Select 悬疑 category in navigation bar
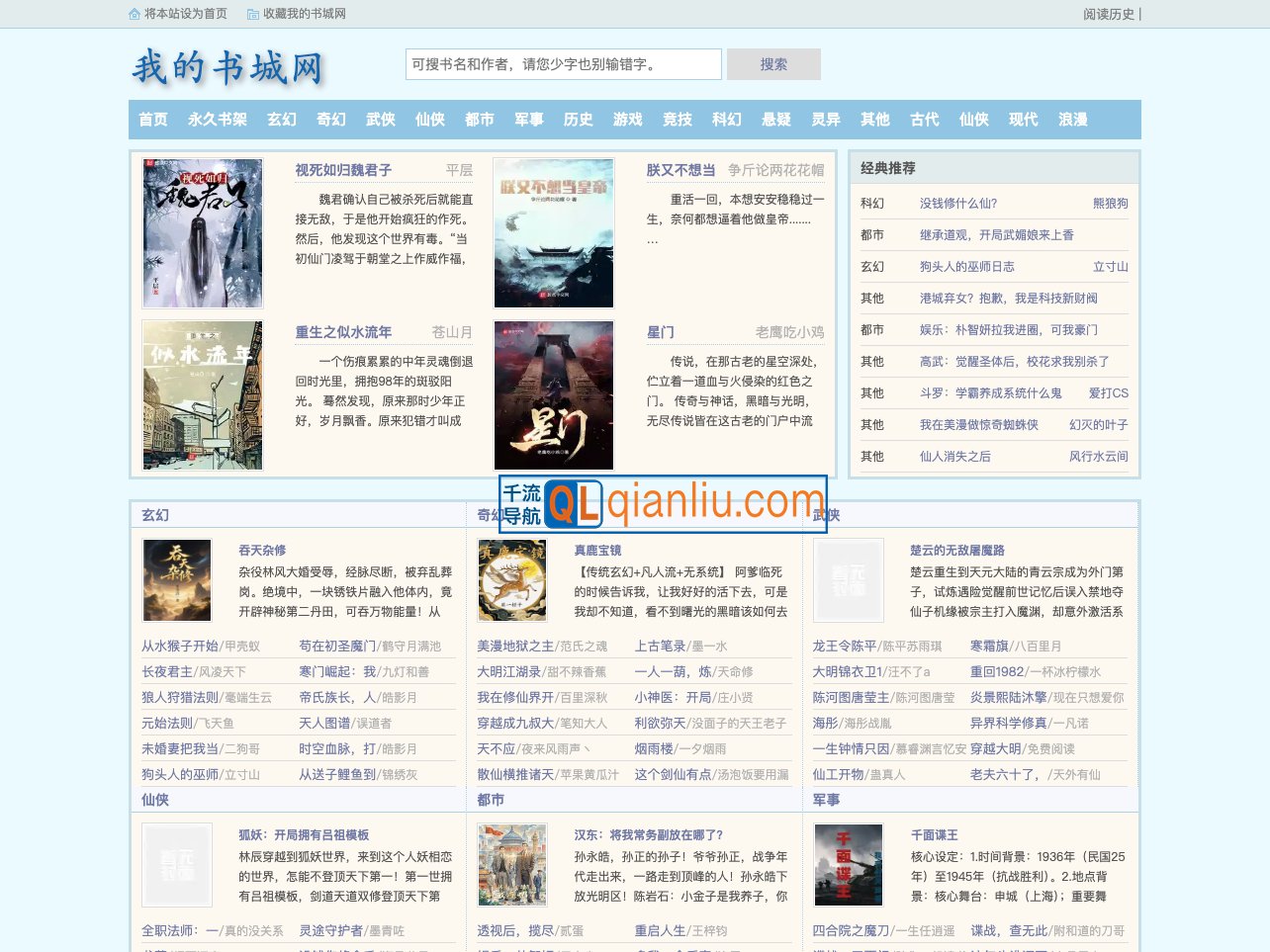The image size is (1270, 952). pos(776,120)
